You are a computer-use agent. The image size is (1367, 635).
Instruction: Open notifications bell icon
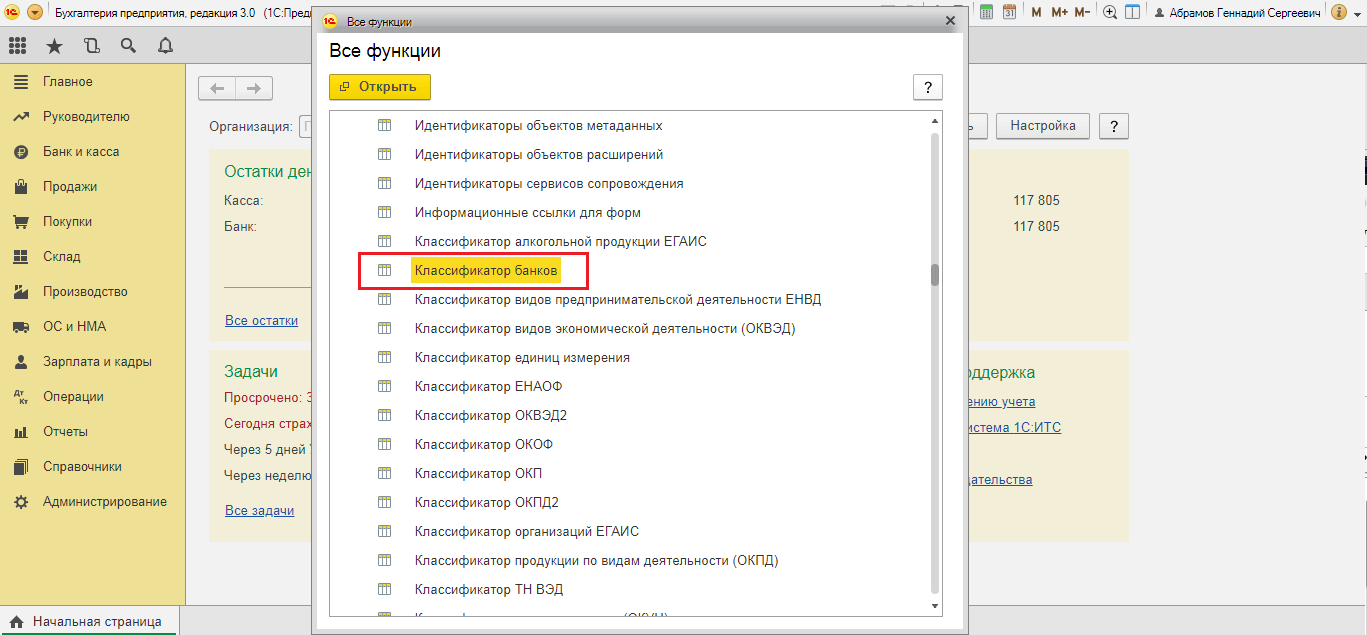click(165, 46)
